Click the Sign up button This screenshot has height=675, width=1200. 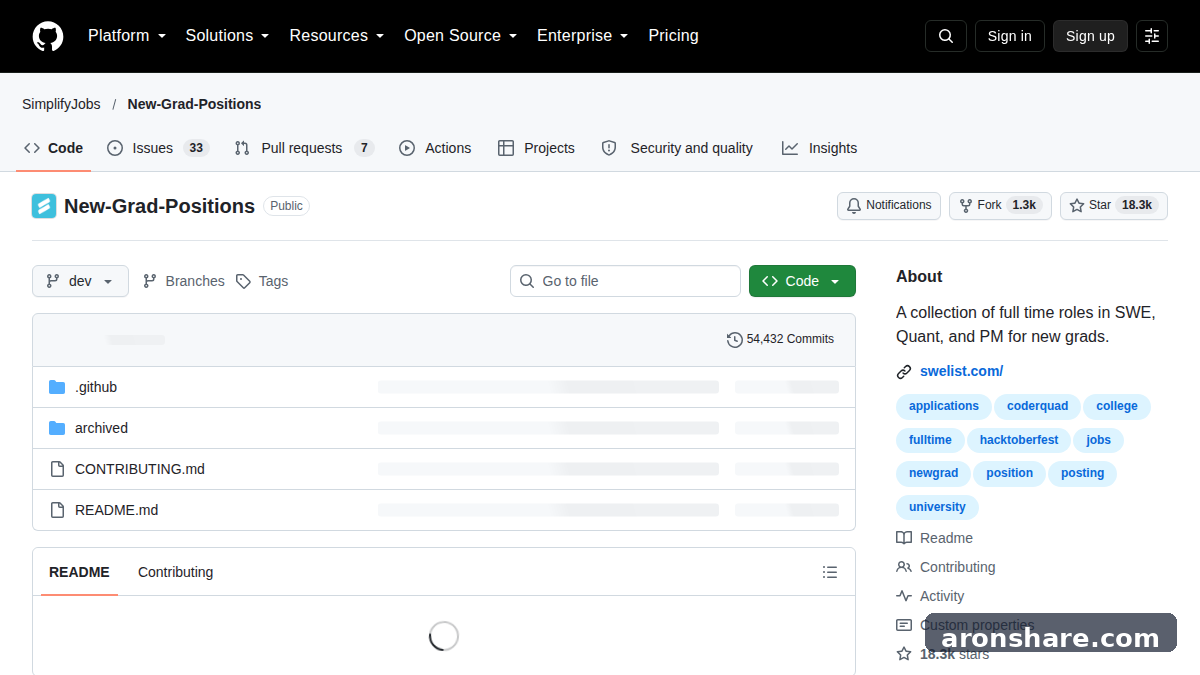coord(1090,36)
